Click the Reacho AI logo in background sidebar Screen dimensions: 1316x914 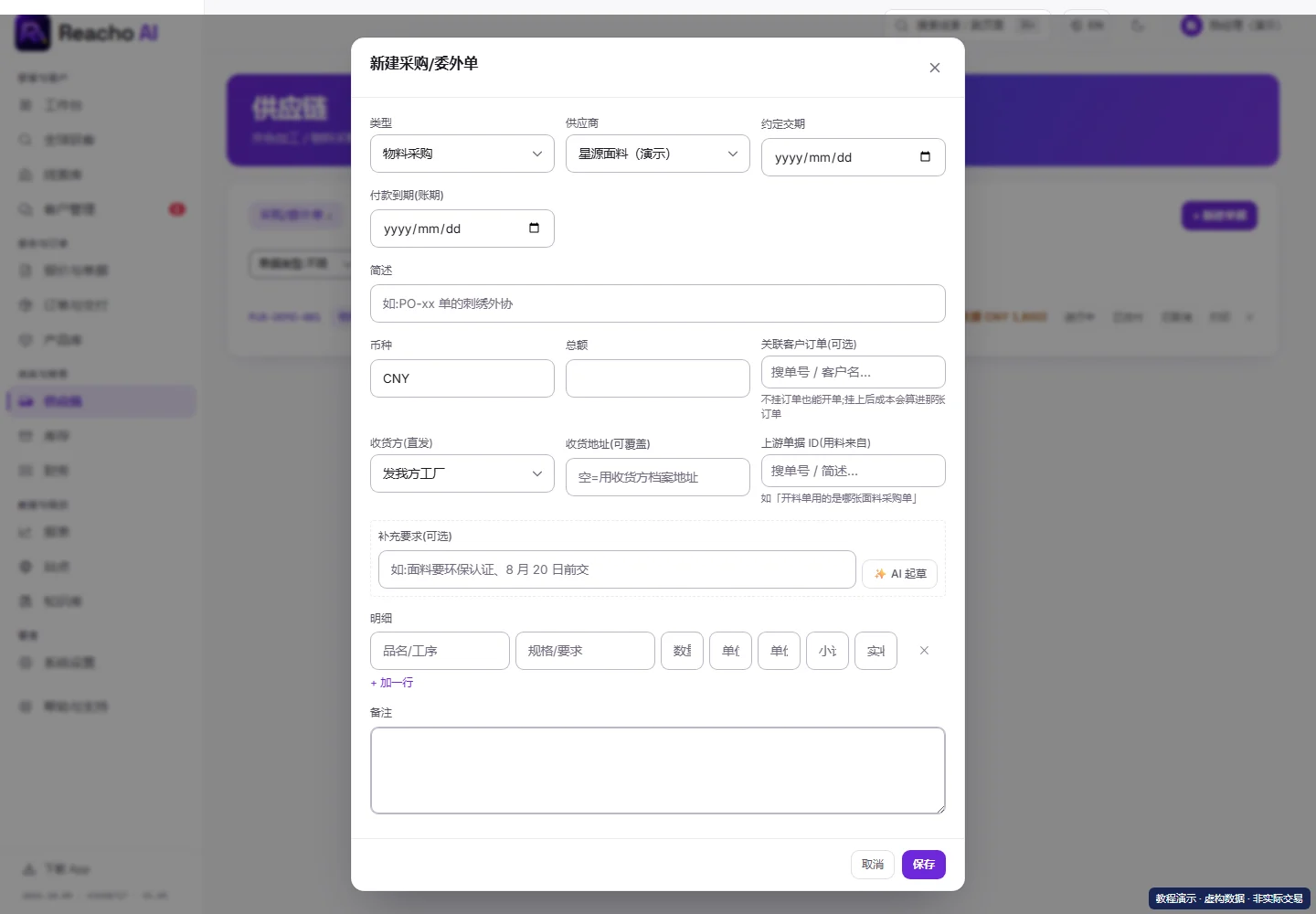pos(87,33)
